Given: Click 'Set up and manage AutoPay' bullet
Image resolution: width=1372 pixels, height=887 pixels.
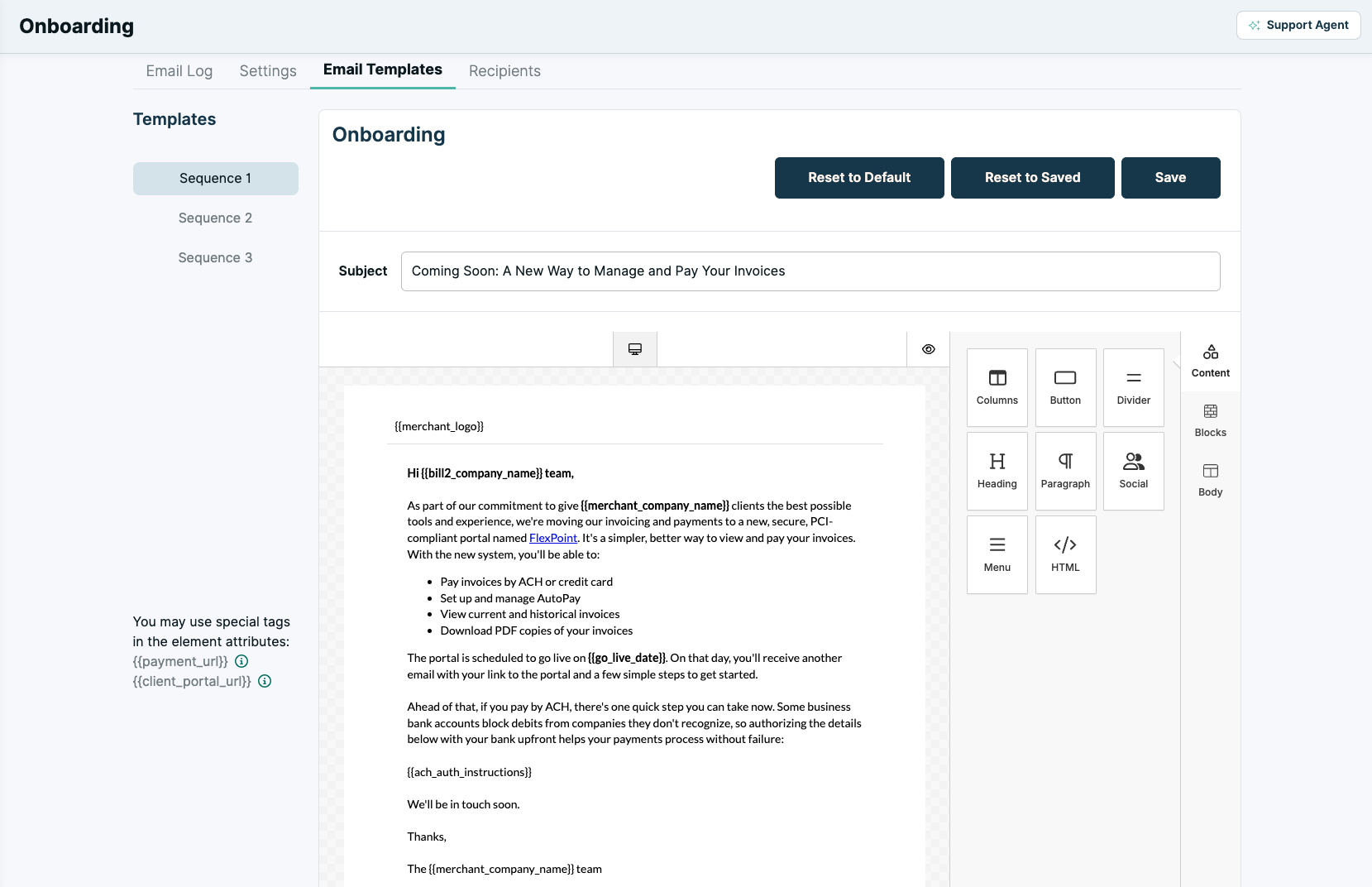Looking at the screenshot, I should 510,598.
